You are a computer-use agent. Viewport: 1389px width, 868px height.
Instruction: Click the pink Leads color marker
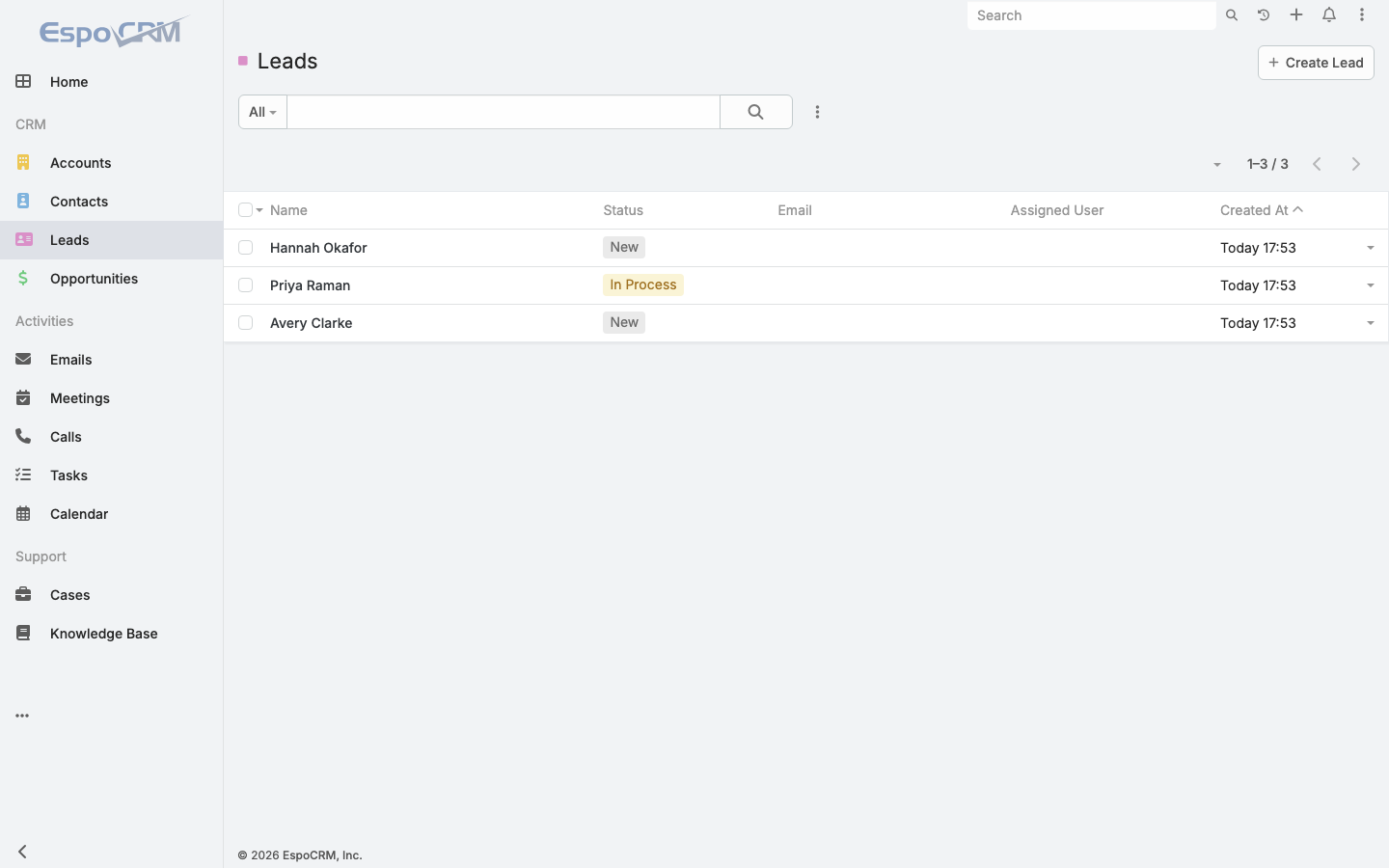point(243,61)
